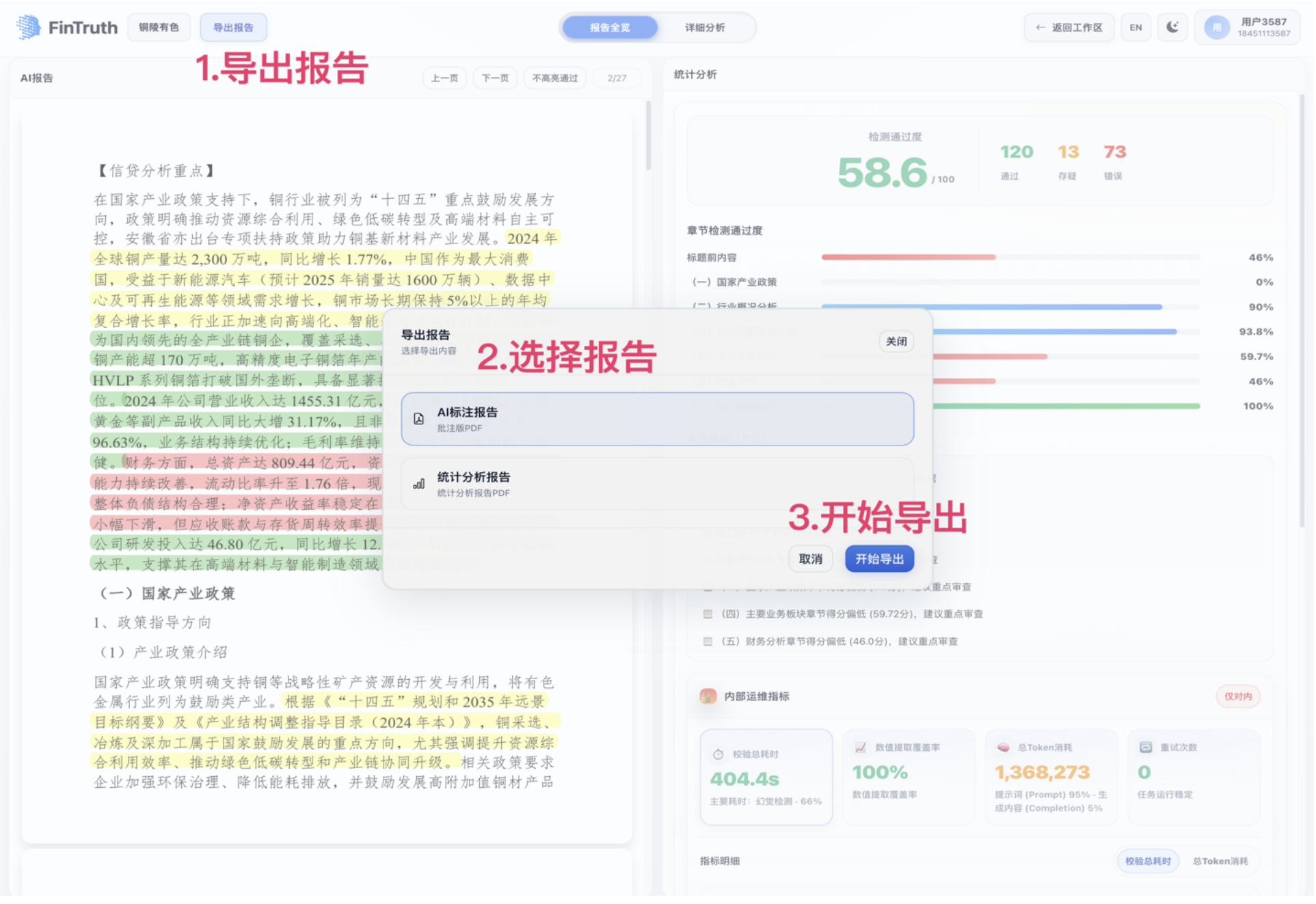This screenshot has width=1316, height=904.
Task: Click AI标注报告 PDF document icon
Action: click(419, 419)
